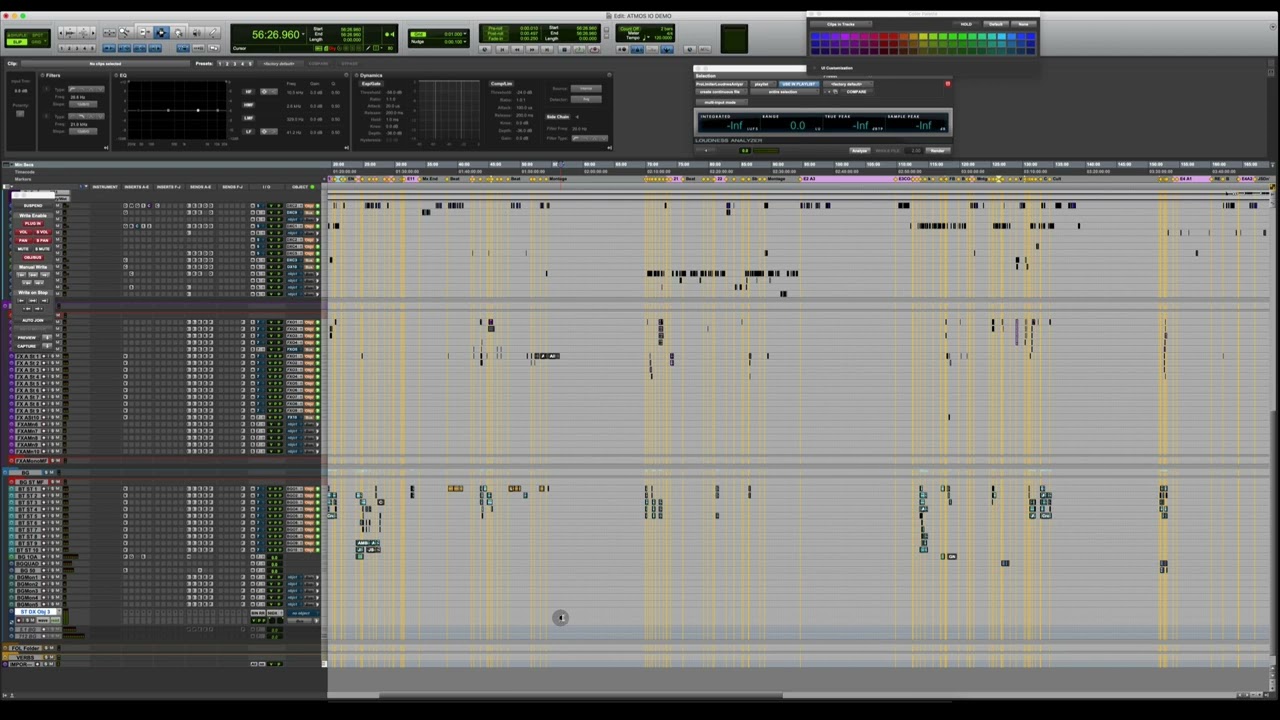
Task: Click the PREVIEW automation button
Action: pyautogui.click(x=26, y=338)
